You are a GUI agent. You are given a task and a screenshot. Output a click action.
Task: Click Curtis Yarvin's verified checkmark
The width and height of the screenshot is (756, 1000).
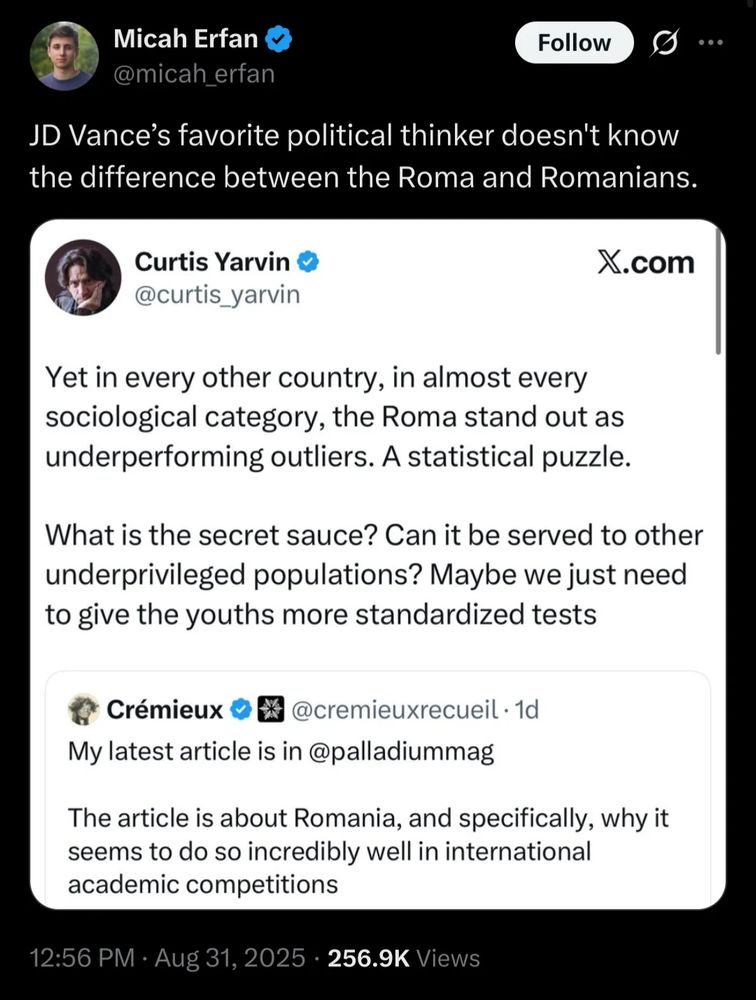(x=307, y=261)
